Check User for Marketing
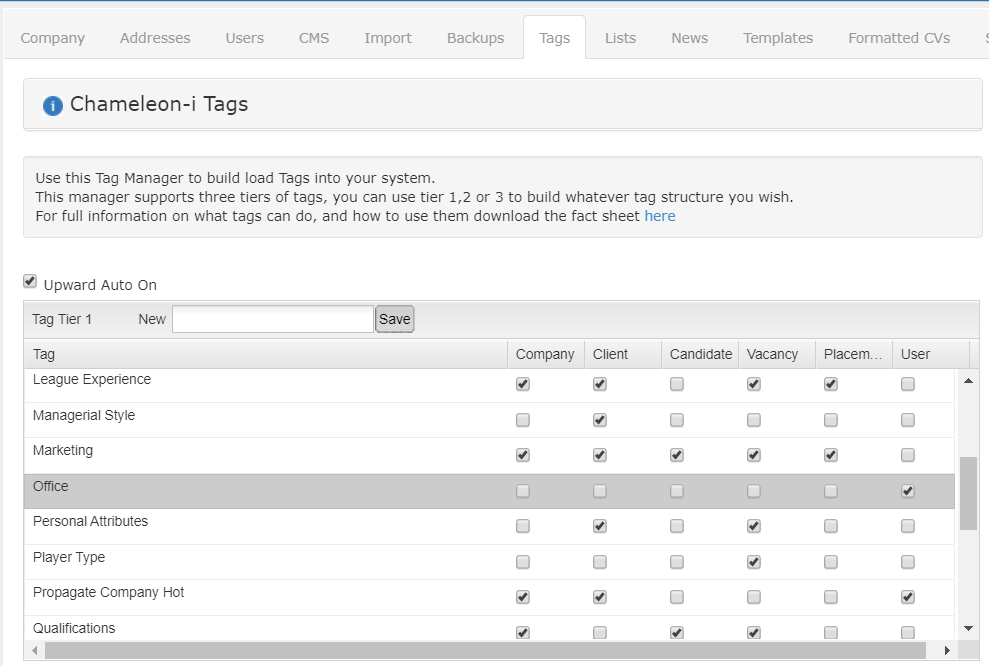 [908, 455]
